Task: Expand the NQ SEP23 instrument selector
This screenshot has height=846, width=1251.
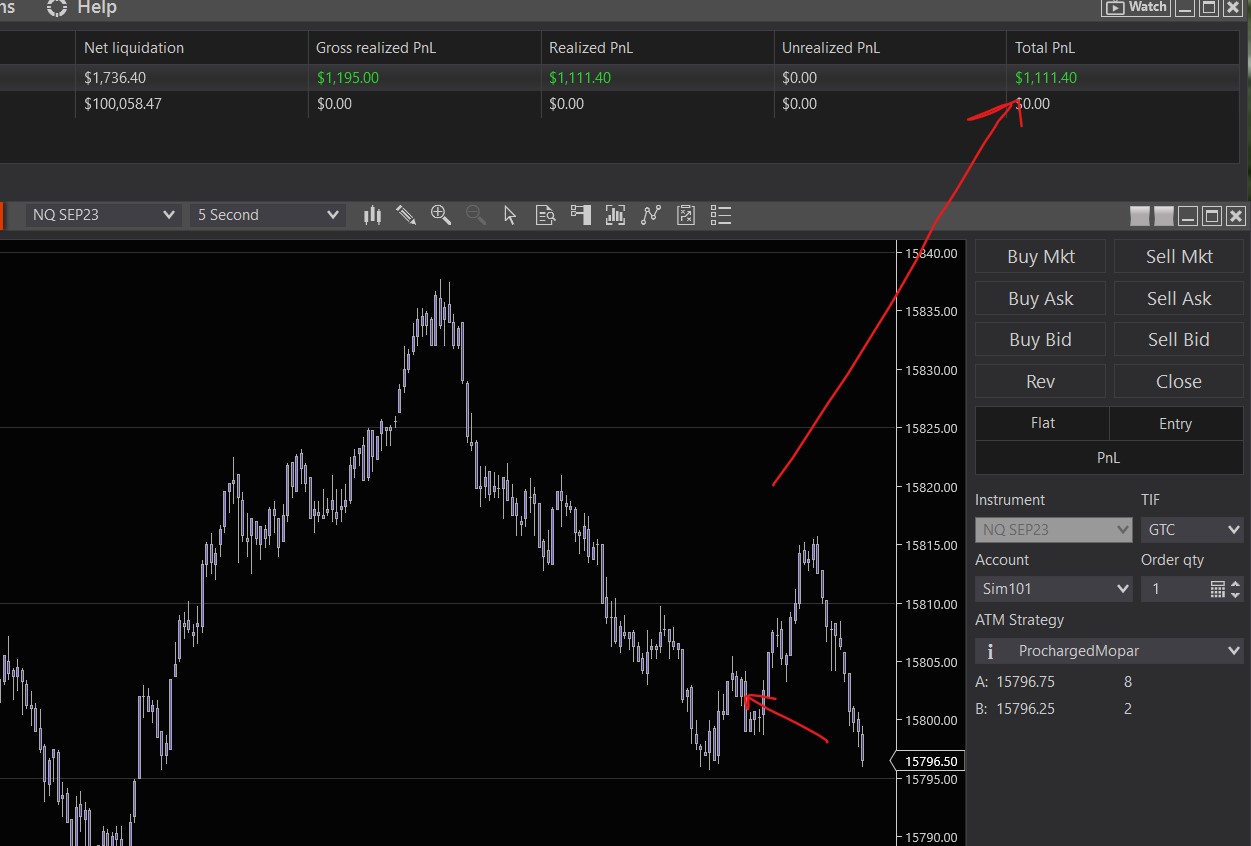Action: tap(103, 215)
